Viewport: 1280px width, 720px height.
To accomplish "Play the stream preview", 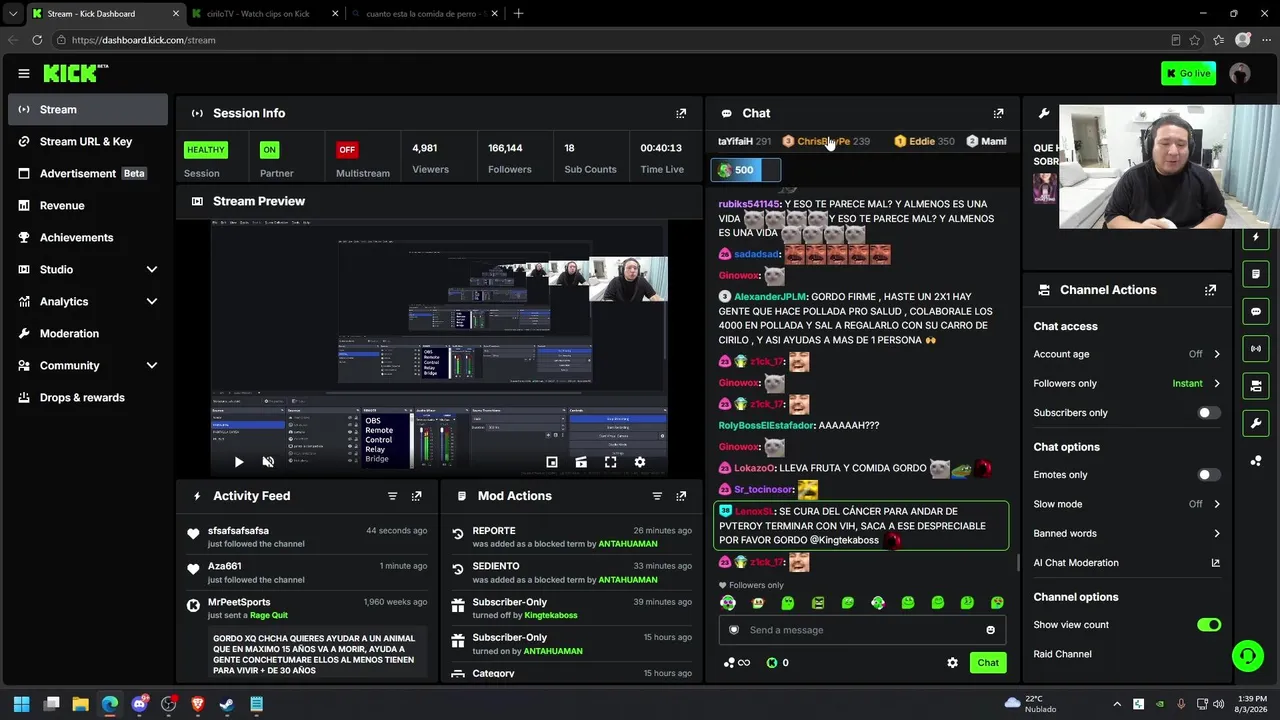I will click(x=238, y=462).
